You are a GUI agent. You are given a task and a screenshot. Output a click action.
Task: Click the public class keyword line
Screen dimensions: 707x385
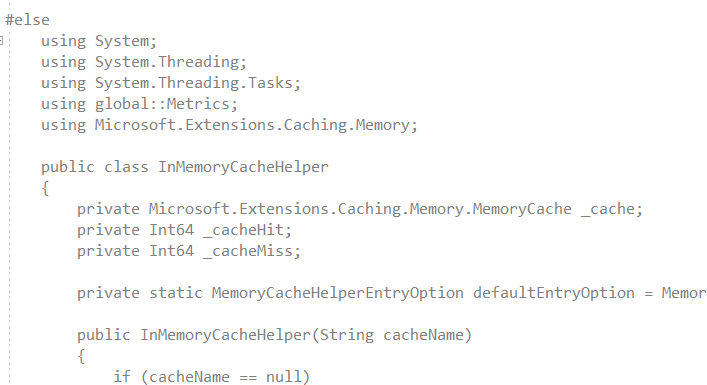coord(185,167)
